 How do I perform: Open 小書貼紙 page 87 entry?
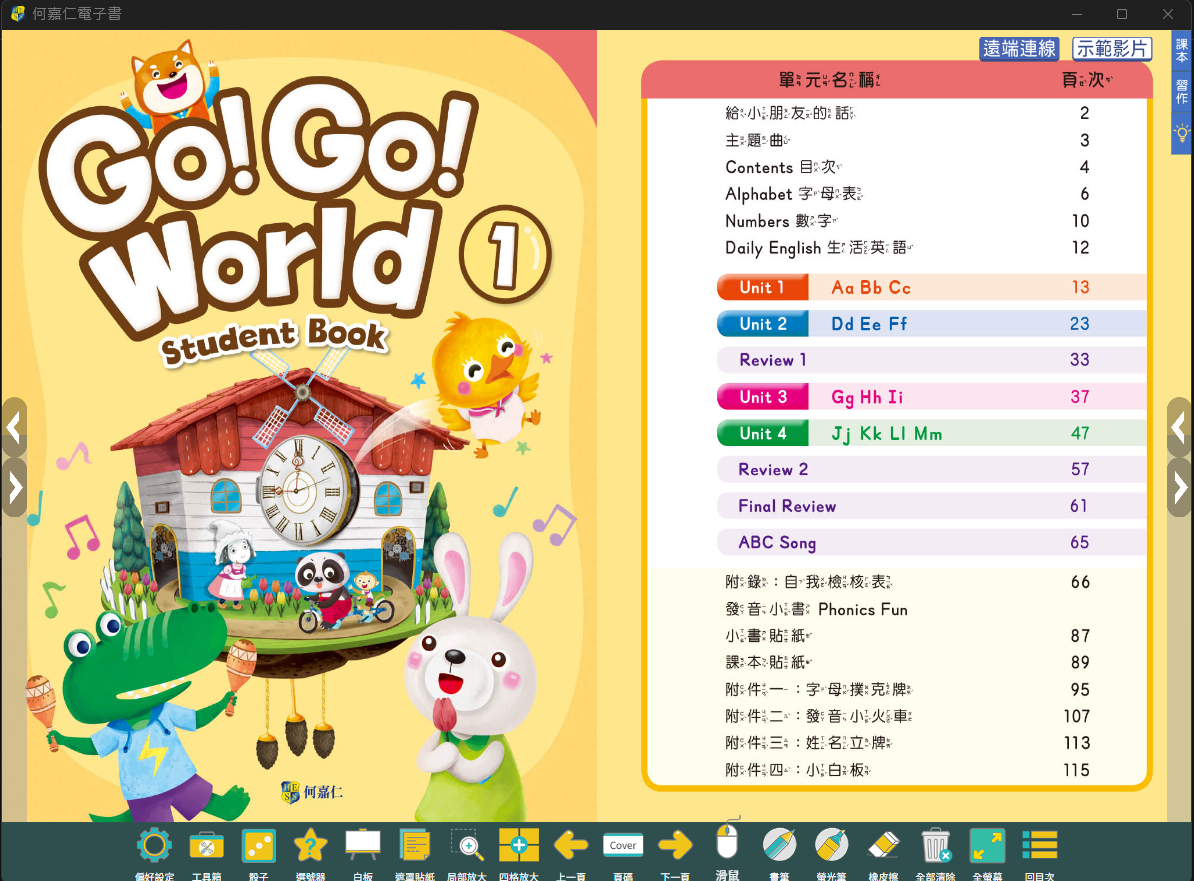[908, 636]
